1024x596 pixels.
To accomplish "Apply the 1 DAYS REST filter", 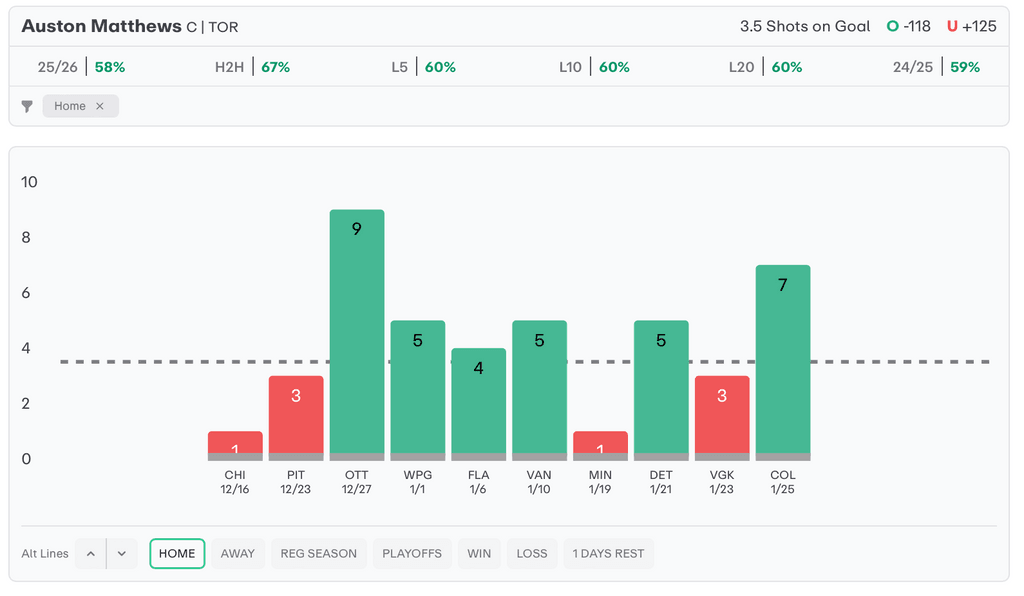I will coord(608,553).
